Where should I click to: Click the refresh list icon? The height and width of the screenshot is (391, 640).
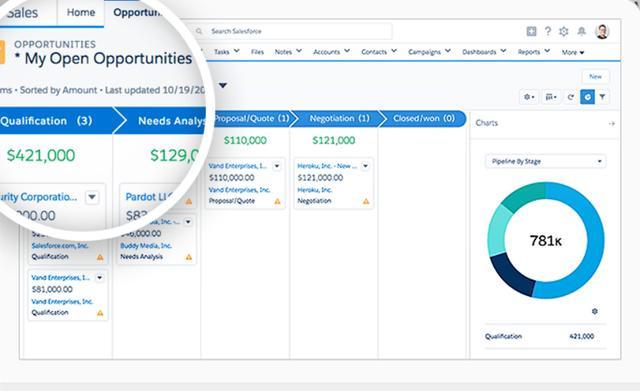point(571,97)
